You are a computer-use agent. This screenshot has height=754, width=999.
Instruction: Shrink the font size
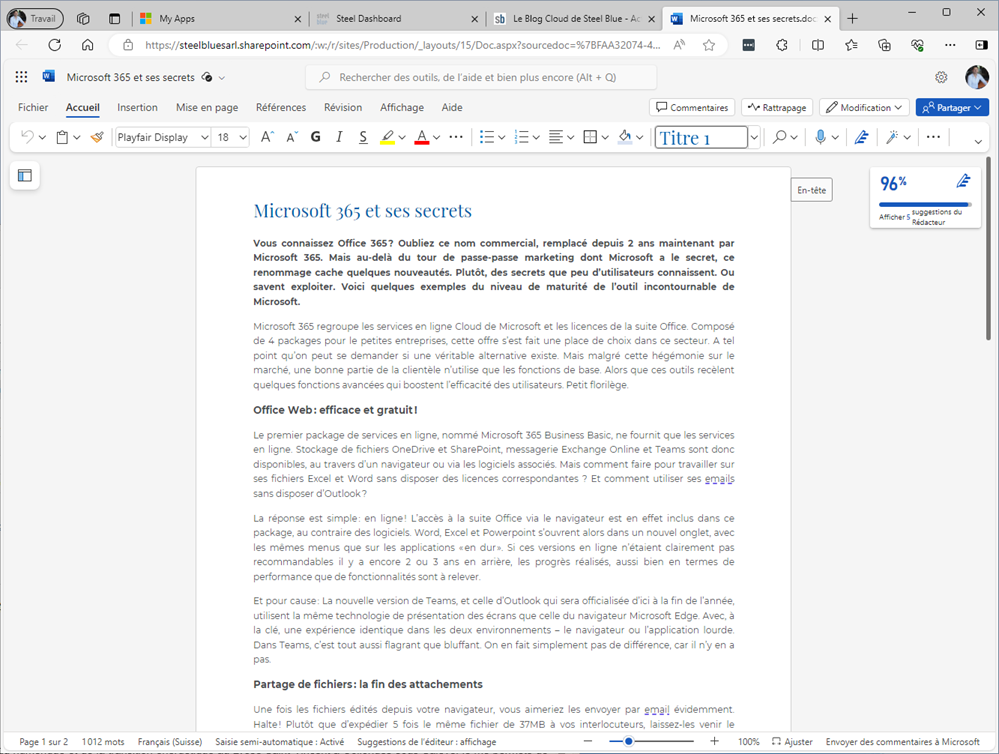(x=292, y=137)
